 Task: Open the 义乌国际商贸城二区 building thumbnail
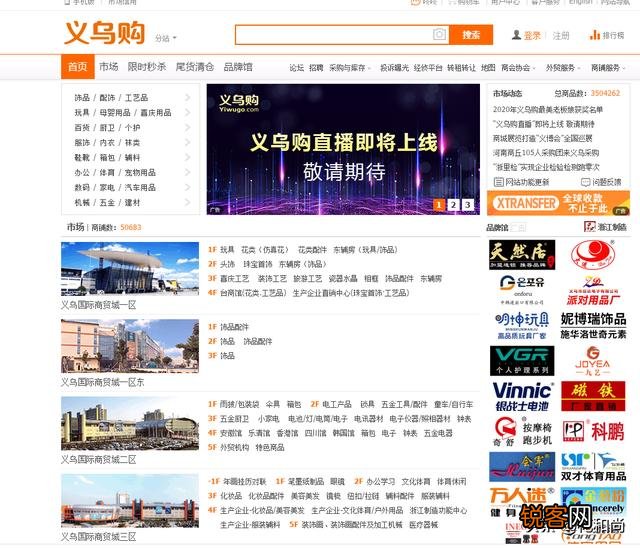(x=130, y=423)
